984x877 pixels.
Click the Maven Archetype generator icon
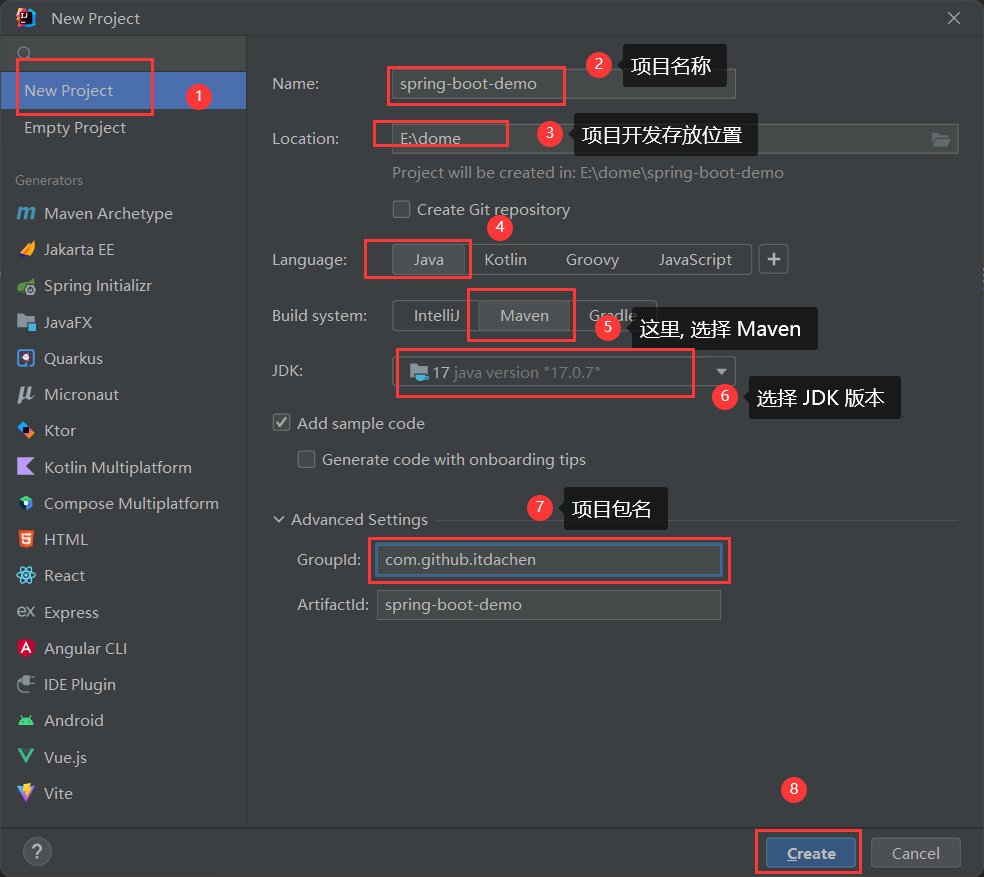(26, 214)
